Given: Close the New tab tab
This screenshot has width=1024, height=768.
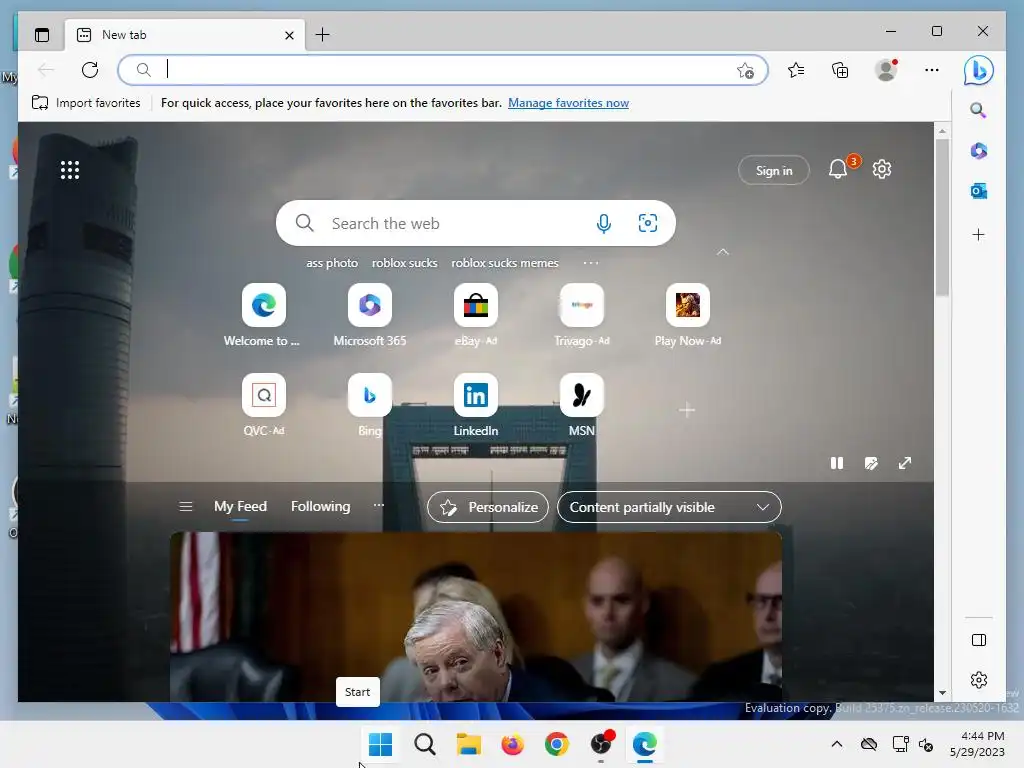Looking at the screenshot, I should tap(289, 35).
